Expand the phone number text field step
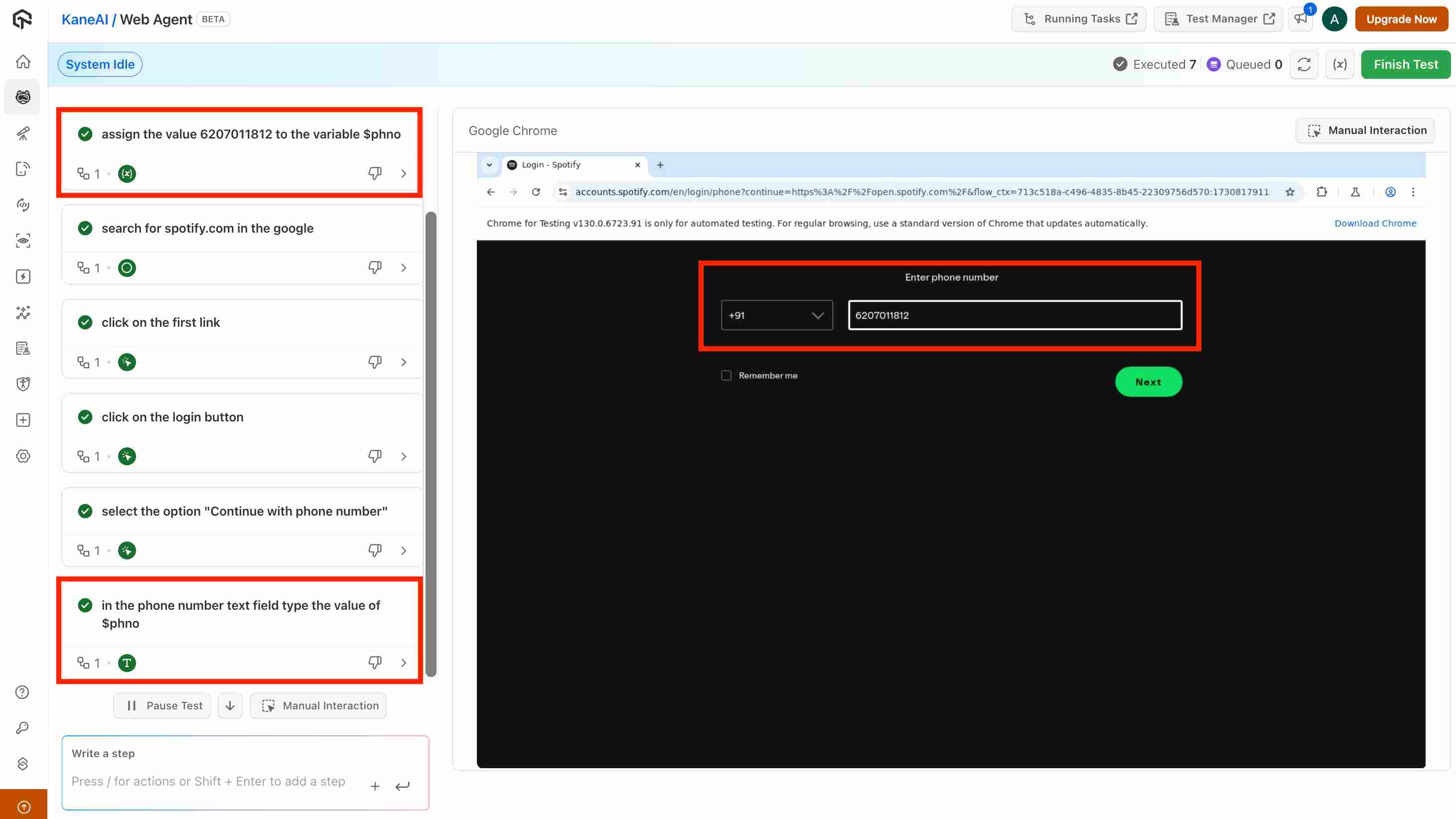The width and height of the screenshot is (1456, 819). (x=404, y=663)
